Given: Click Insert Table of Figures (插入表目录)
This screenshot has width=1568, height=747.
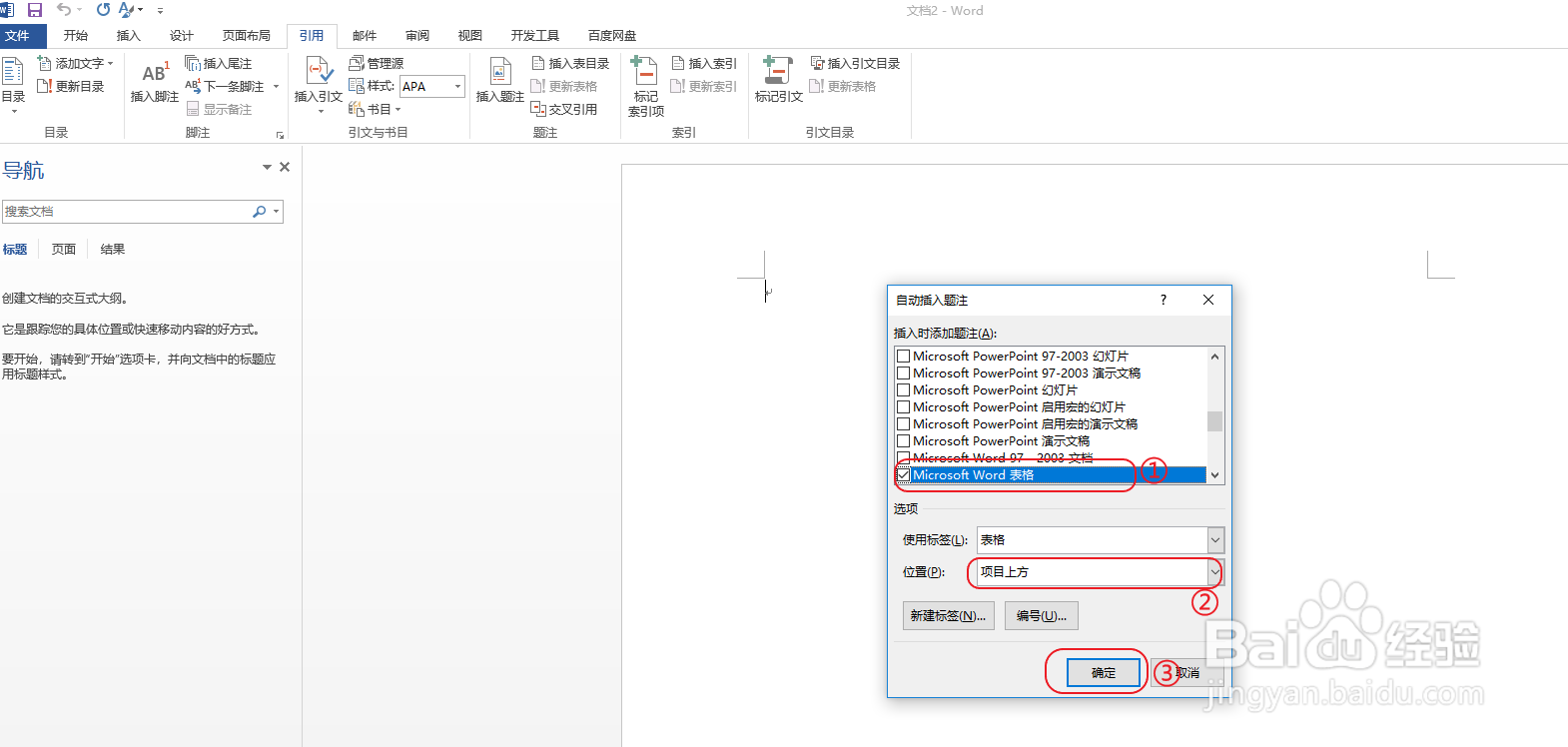Looking at the screenshot, I should [x=570, y=63].
